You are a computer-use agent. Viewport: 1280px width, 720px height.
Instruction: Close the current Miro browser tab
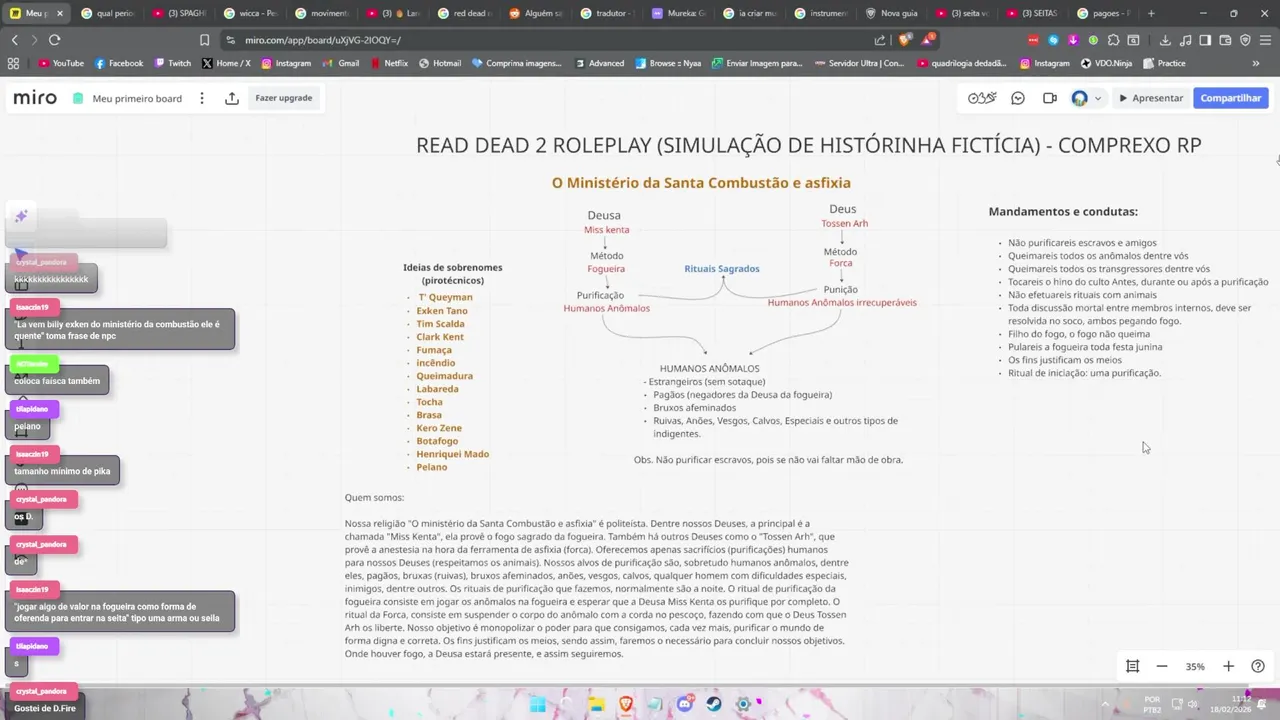point(60,14)
